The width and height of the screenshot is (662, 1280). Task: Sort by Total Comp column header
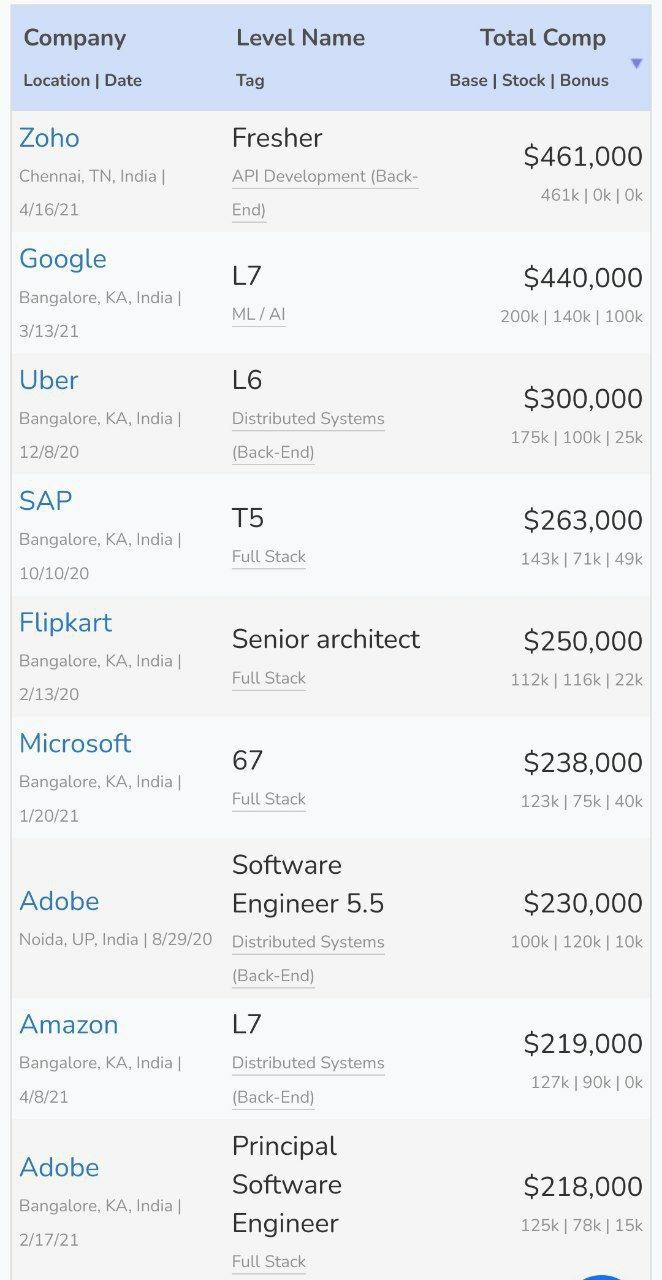[543, 38]
